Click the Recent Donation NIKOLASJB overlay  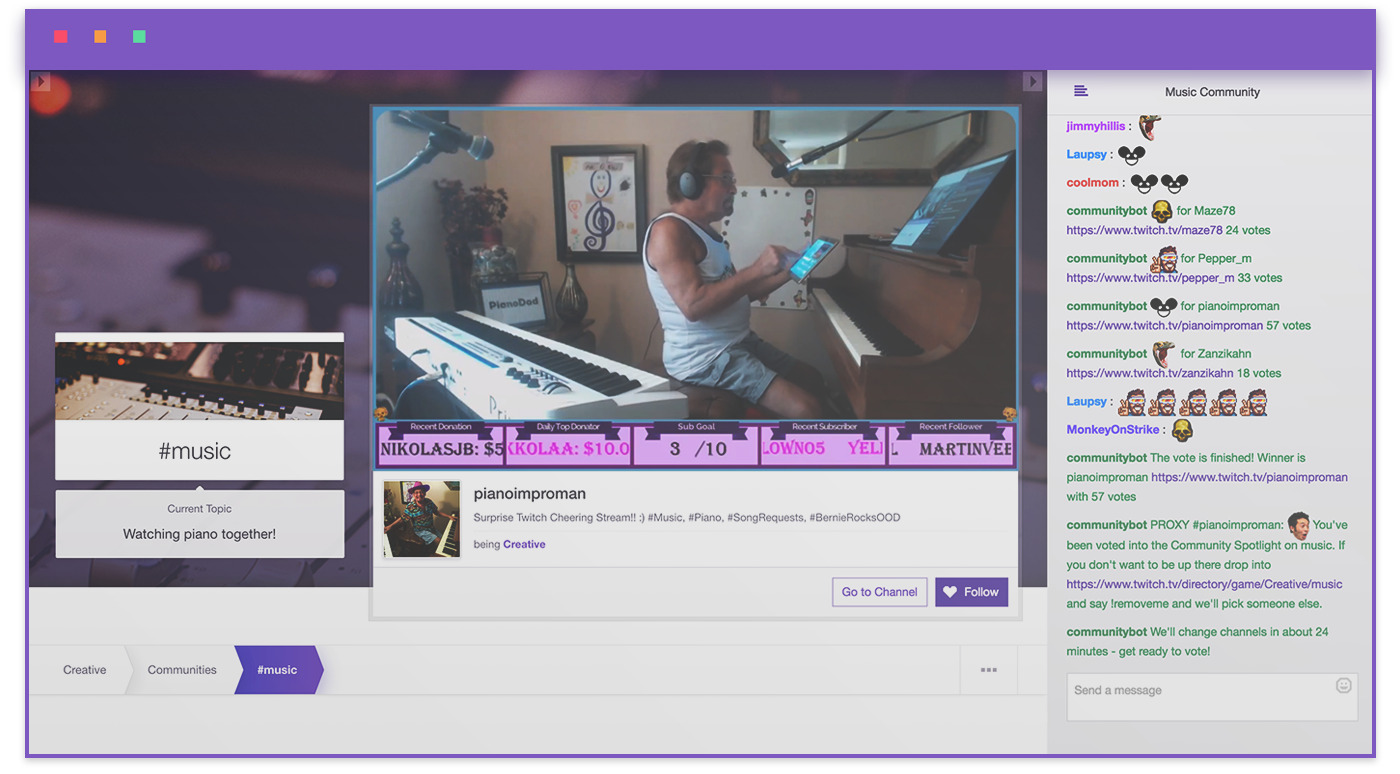click(441, 444)
